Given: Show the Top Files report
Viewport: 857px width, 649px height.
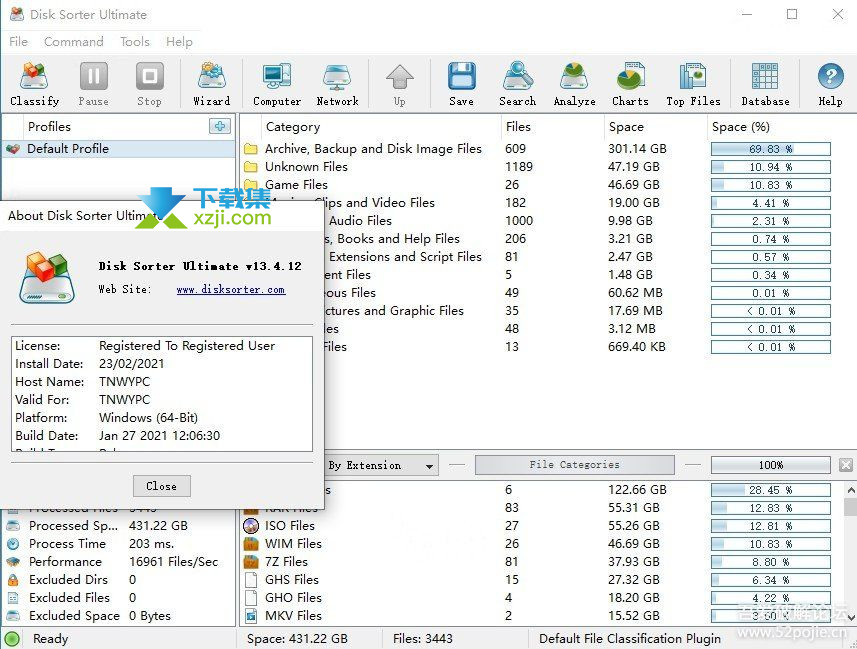Looking at the screenshot, I should pyautogui.click(x=693, y=84).
